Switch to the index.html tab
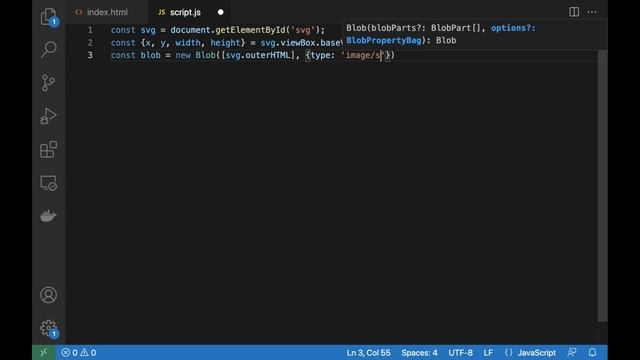The image size is (640, 360). click(107, 12)
